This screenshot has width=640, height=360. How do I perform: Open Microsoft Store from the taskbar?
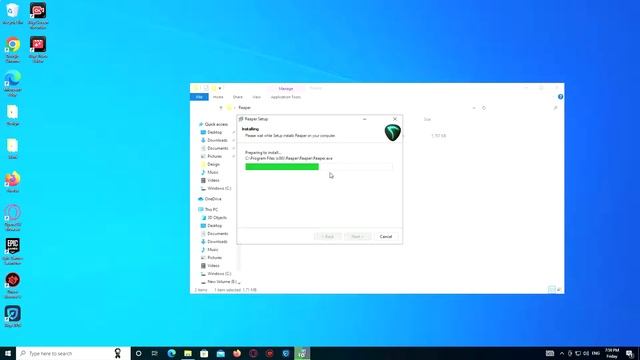click(204, 353)
